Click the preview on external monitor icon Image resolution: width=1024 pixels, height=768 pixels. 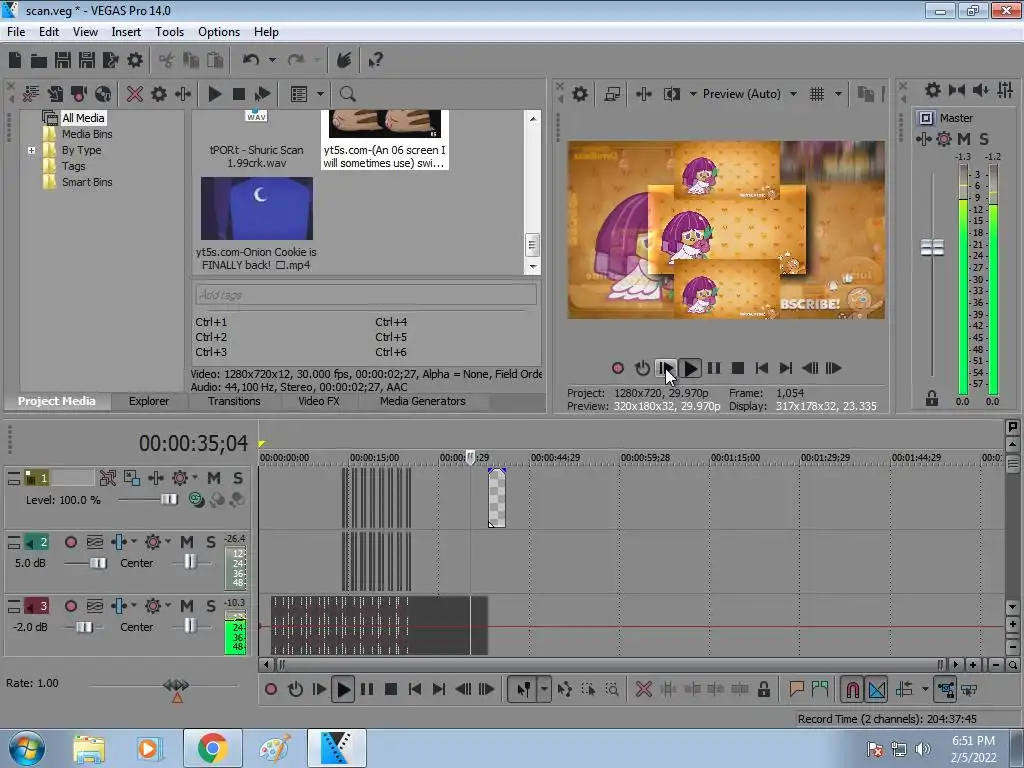[612, 94]
